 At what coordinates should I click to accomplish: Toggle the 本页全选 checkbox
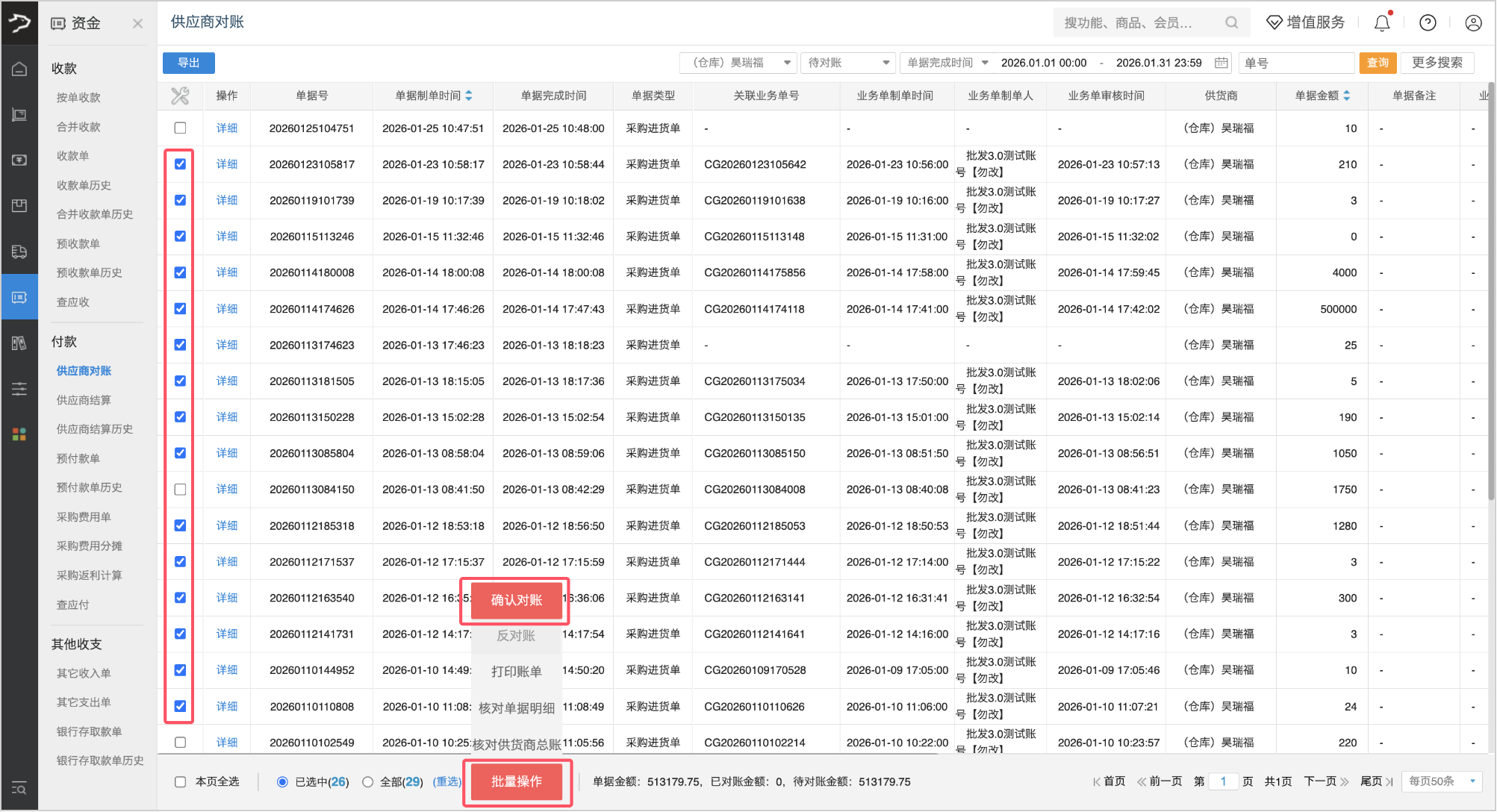point(180,781)
